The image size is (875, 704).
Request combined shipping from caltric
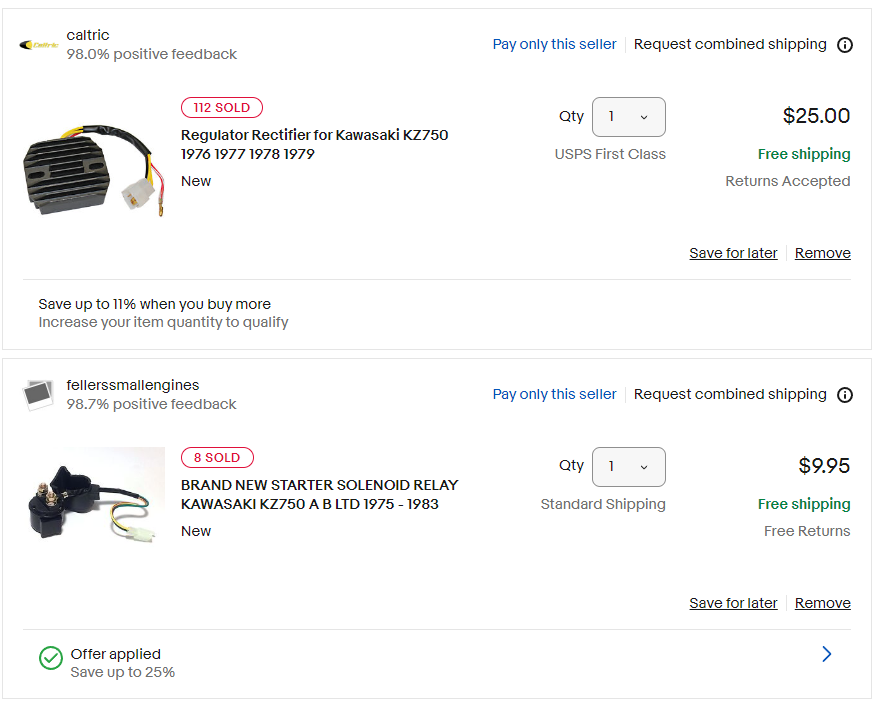[x=730, y=44]
